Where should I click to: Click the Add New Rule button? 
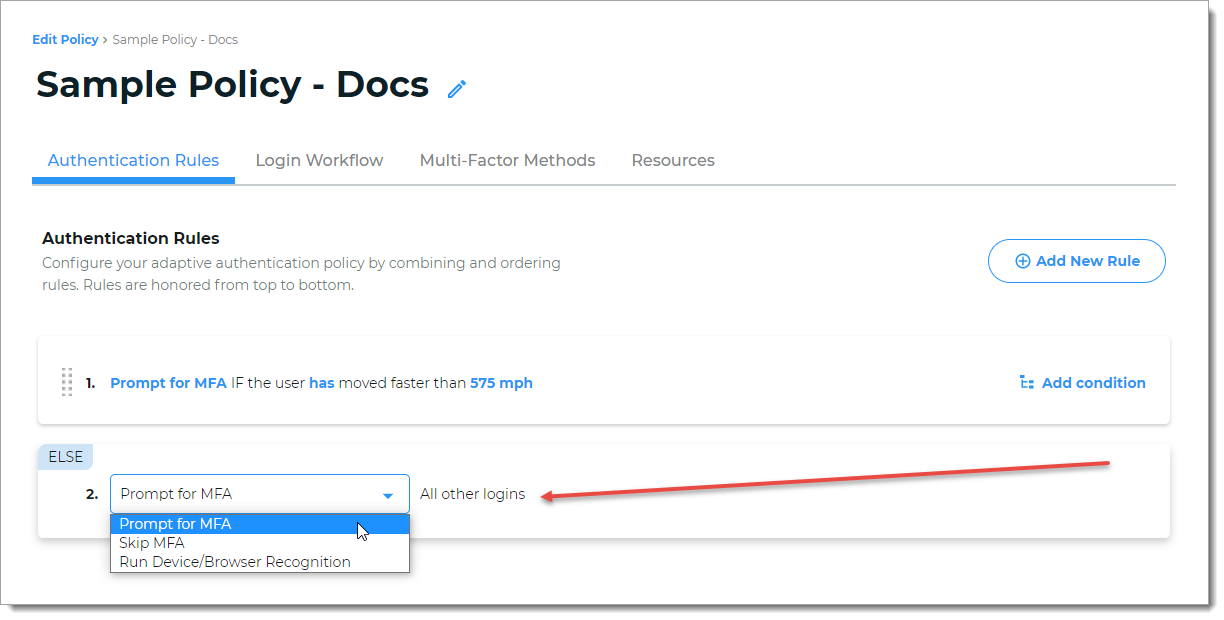tap(1076, 261)
